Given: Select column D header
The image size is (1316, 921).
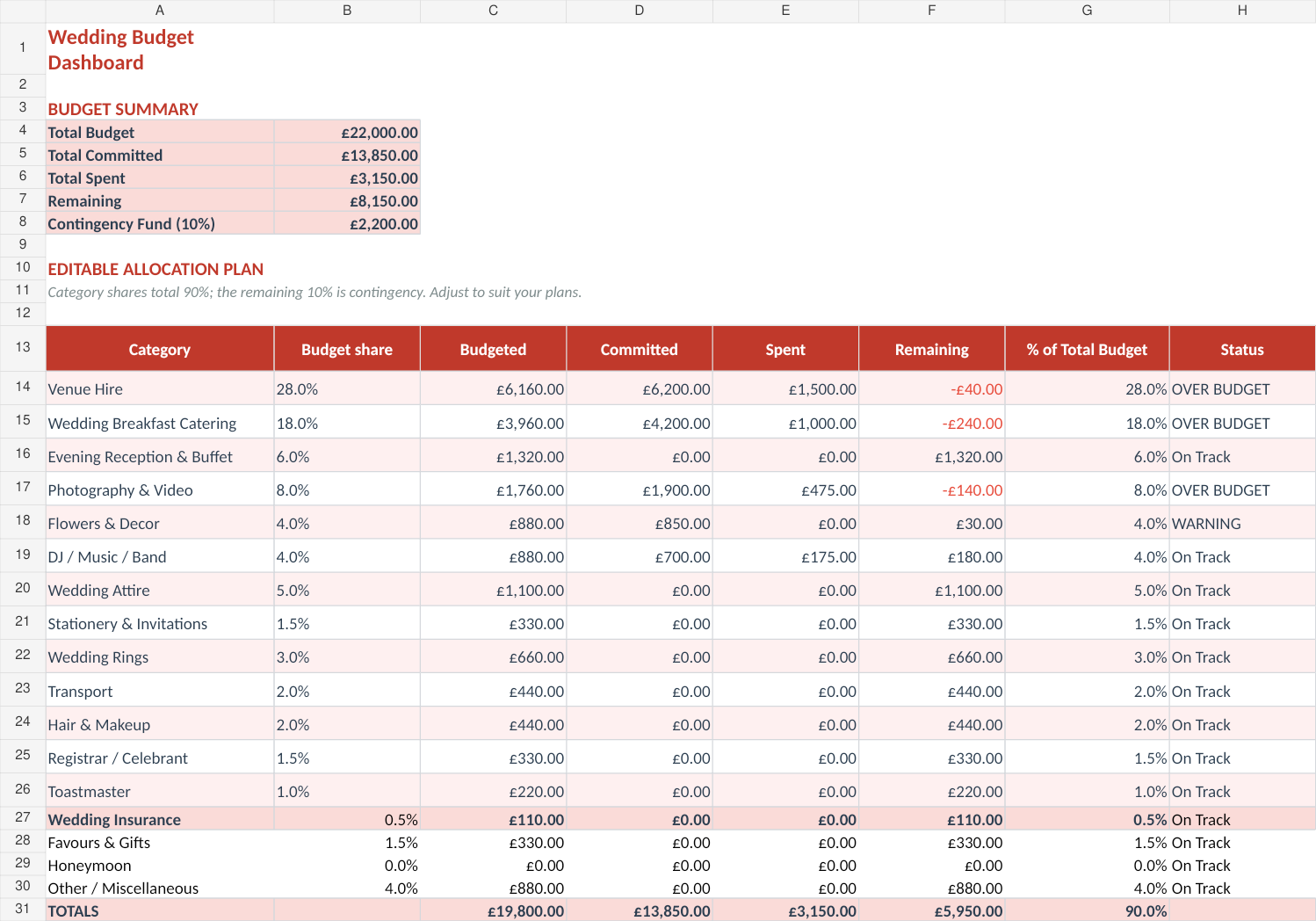Looking at the screenshot, I should tap(639, 11).
